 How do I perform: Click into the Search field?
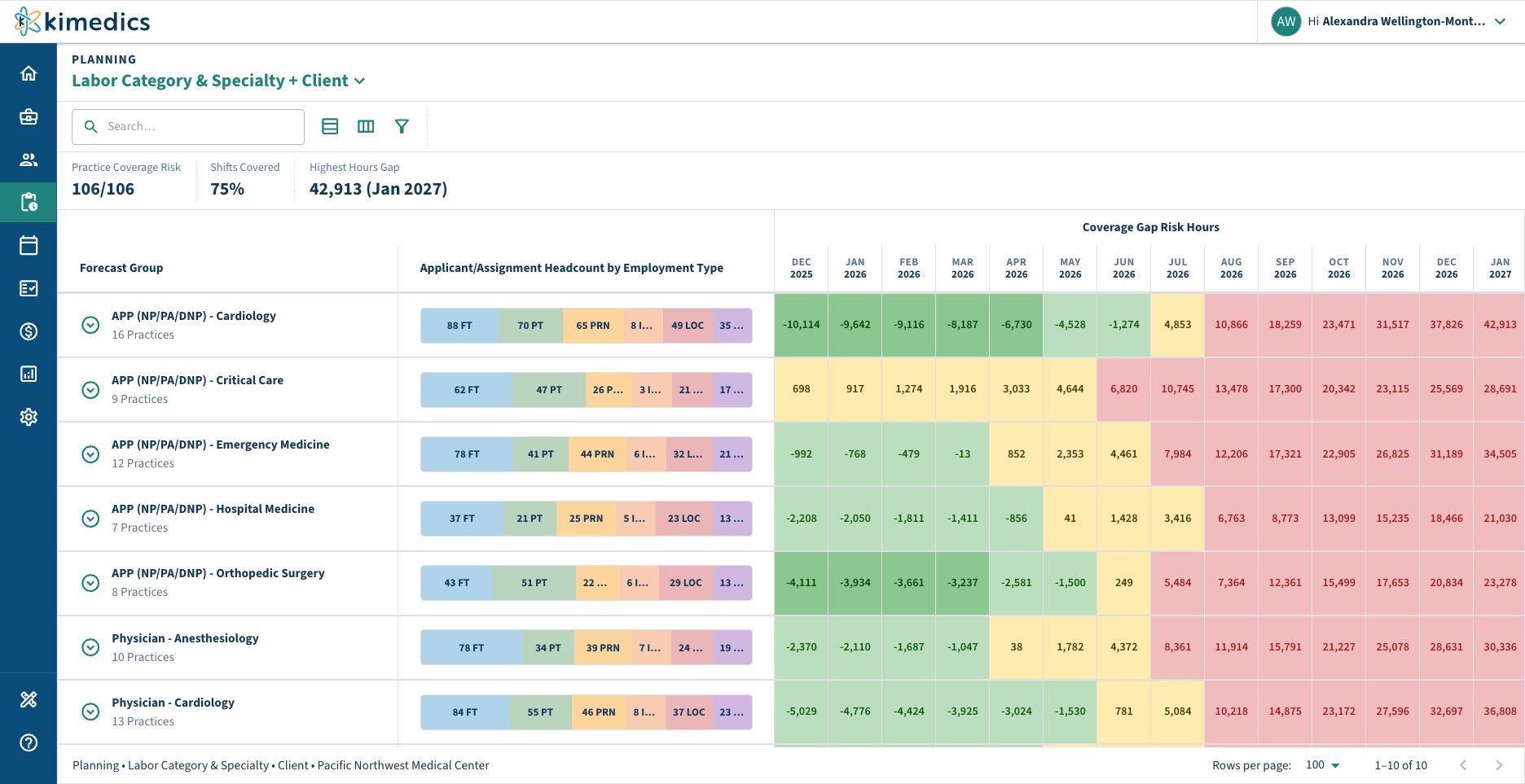(188, 127)
